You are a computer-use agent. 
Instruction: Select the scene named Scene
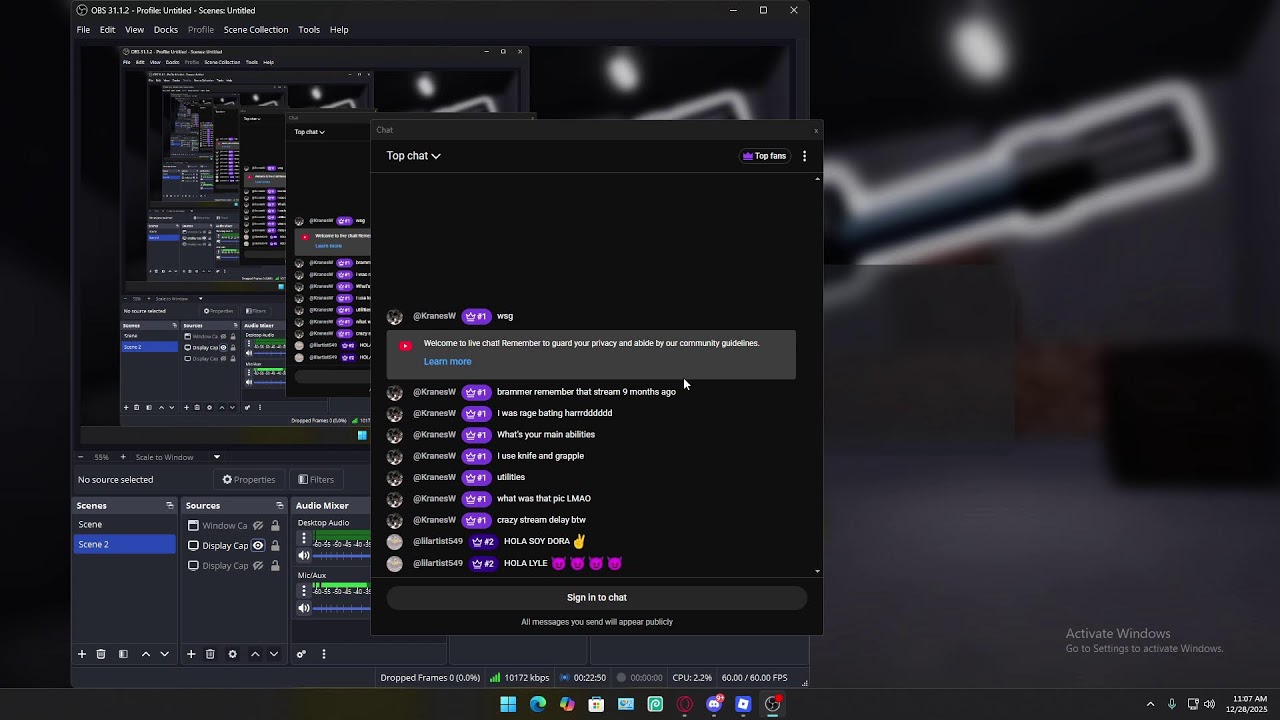tap(125, 524)
